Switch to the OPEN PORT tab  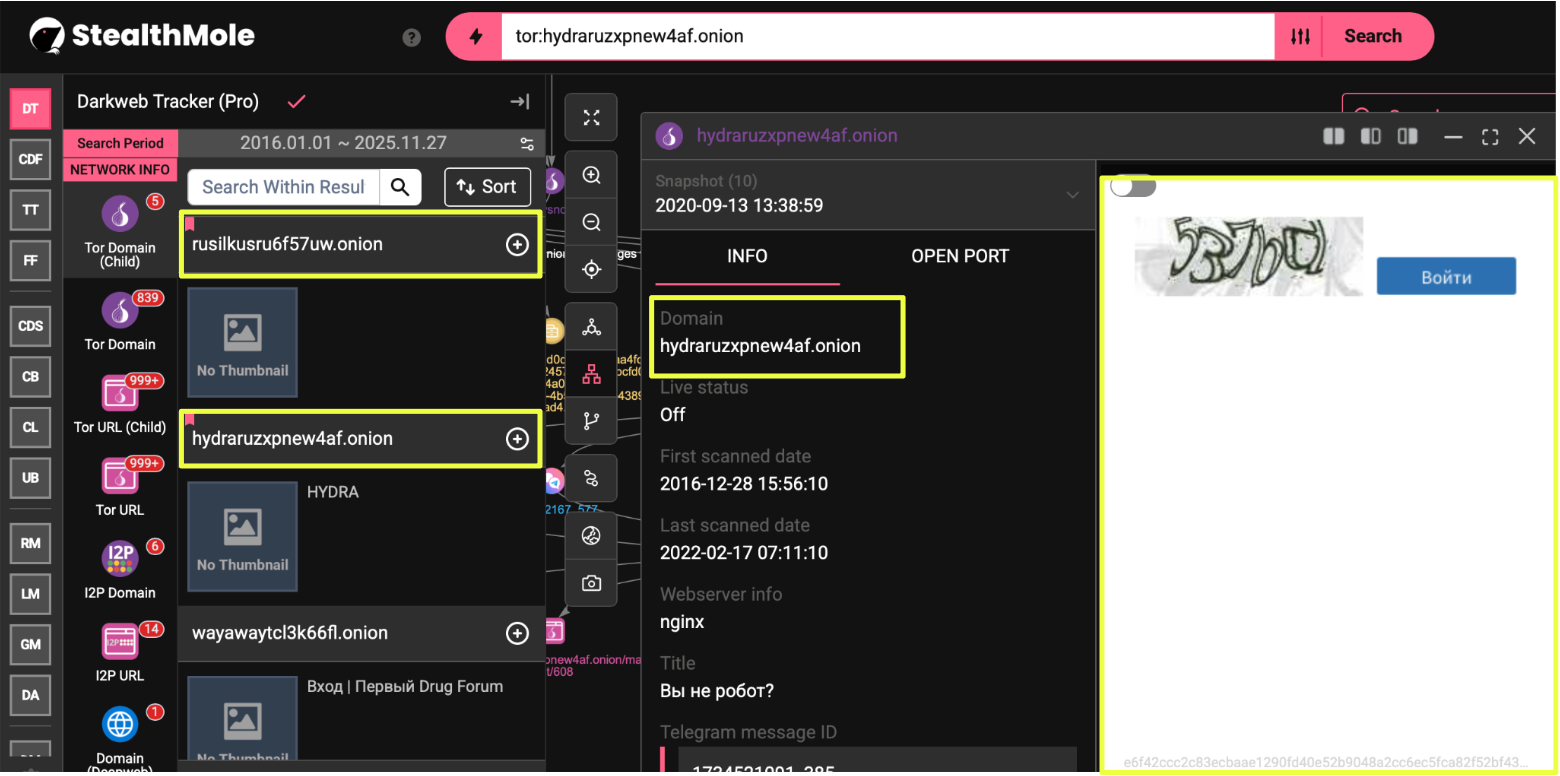(959, 256)
